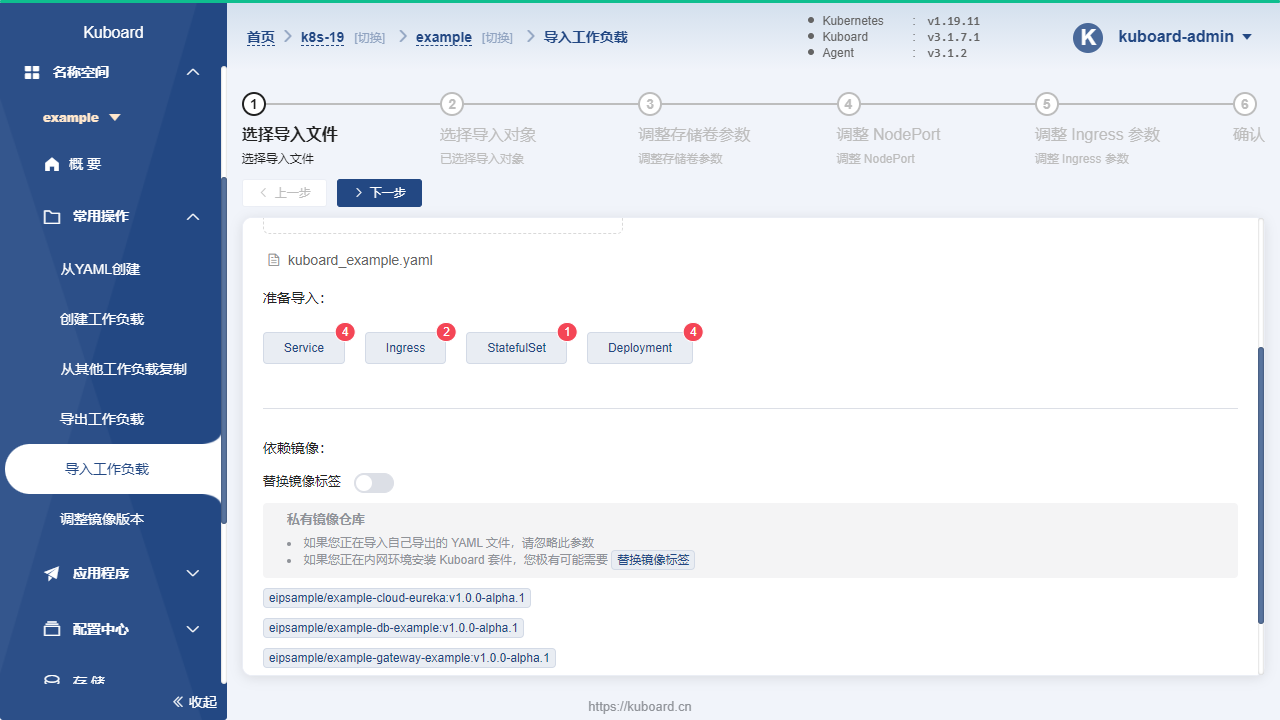This screenshot has width=1280, height=720.
Task: Click the Ingress import button
Action: click(x=405, y=348)
